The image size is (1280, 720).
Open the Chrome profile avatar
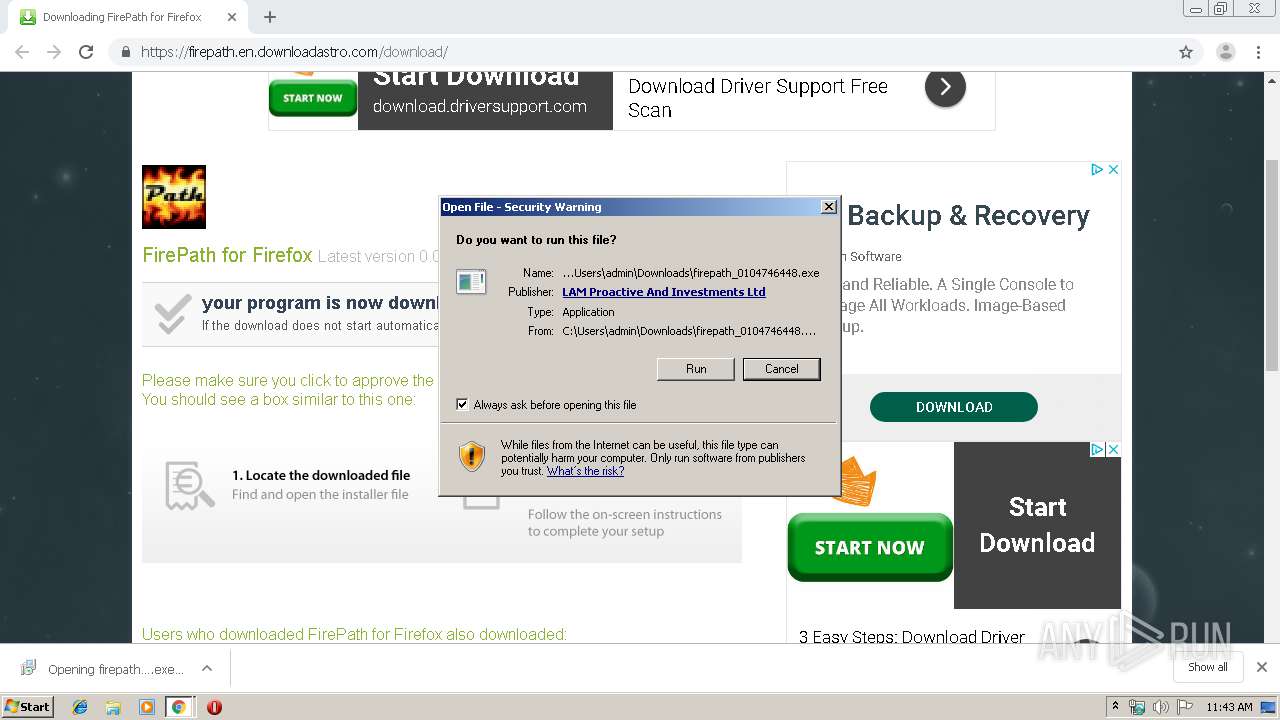coord(1225,52)
